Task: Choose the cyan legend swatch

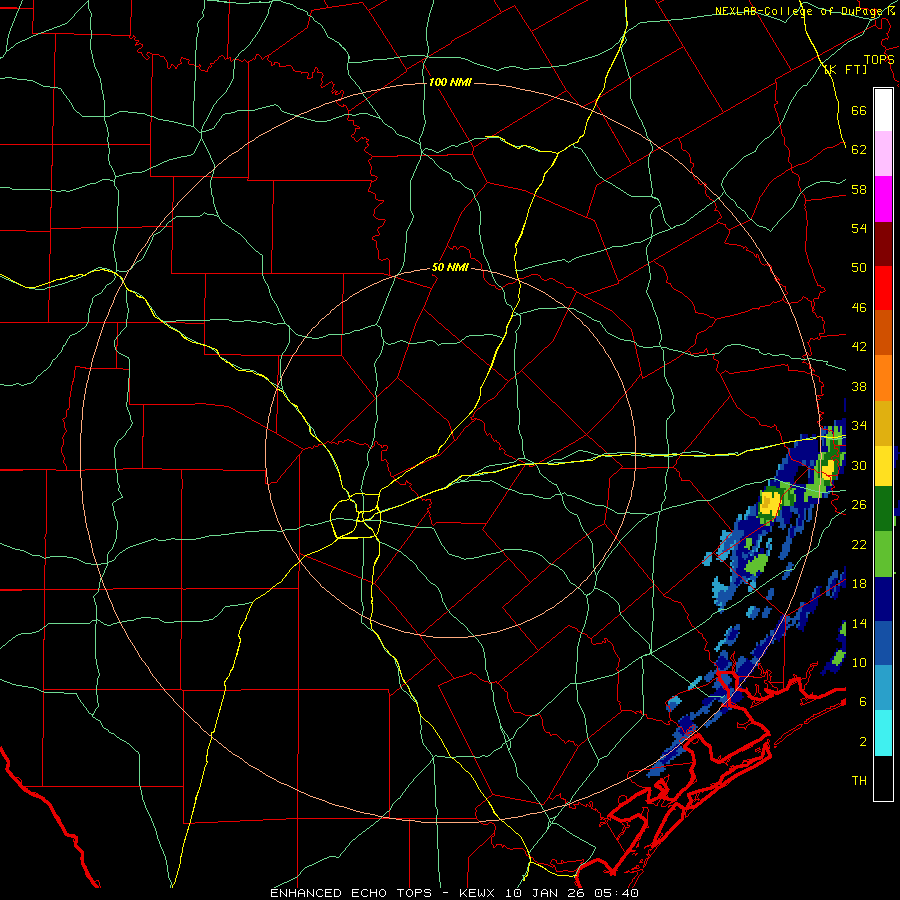Action: 883,734
